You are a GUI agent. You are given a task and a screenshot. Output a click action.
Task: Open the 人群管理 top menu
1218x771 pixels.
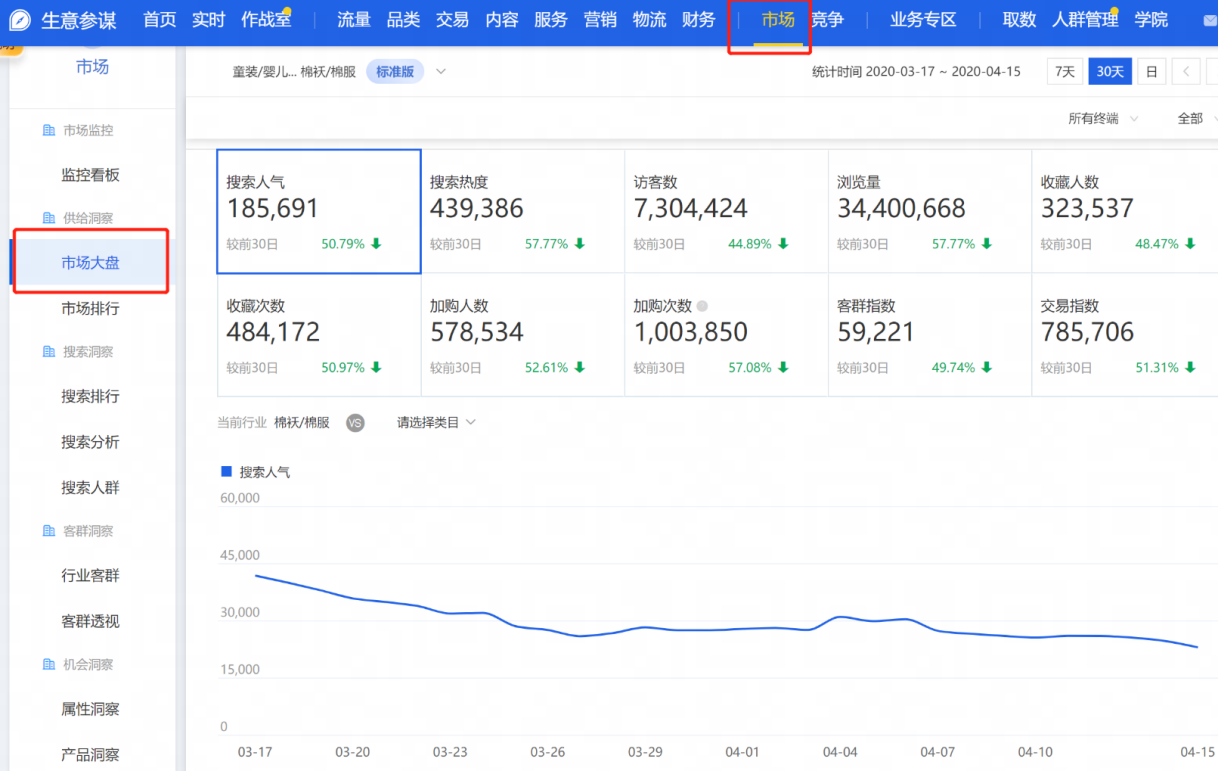point(1085,20)
